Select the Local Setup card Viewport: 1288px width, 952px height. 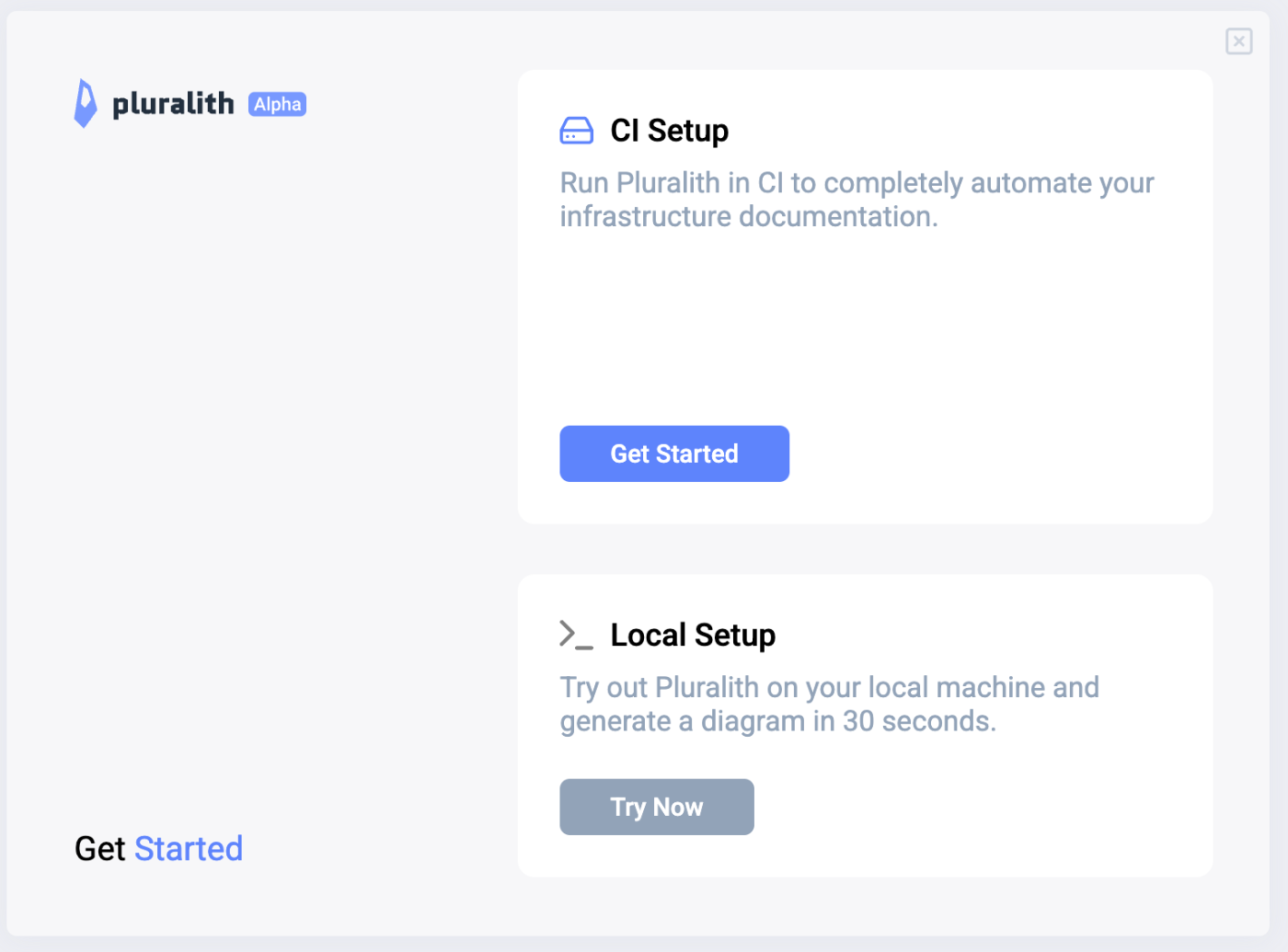865,726
